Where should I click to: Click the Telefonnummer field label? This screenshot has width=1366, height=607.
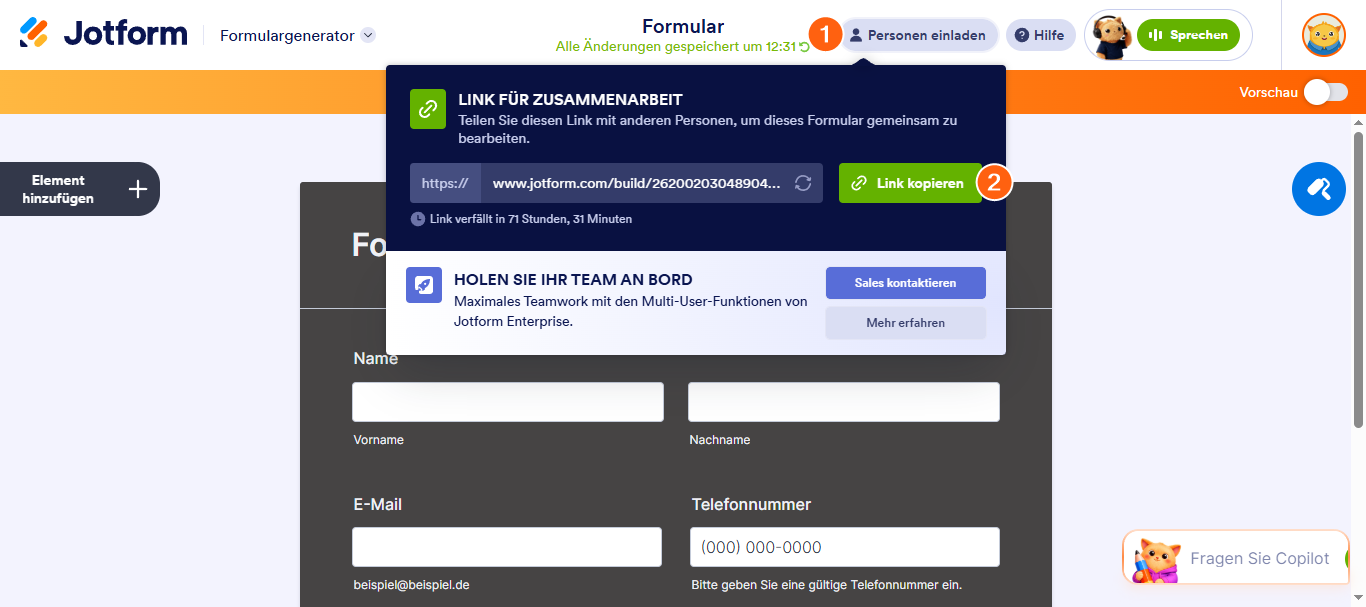751,504
